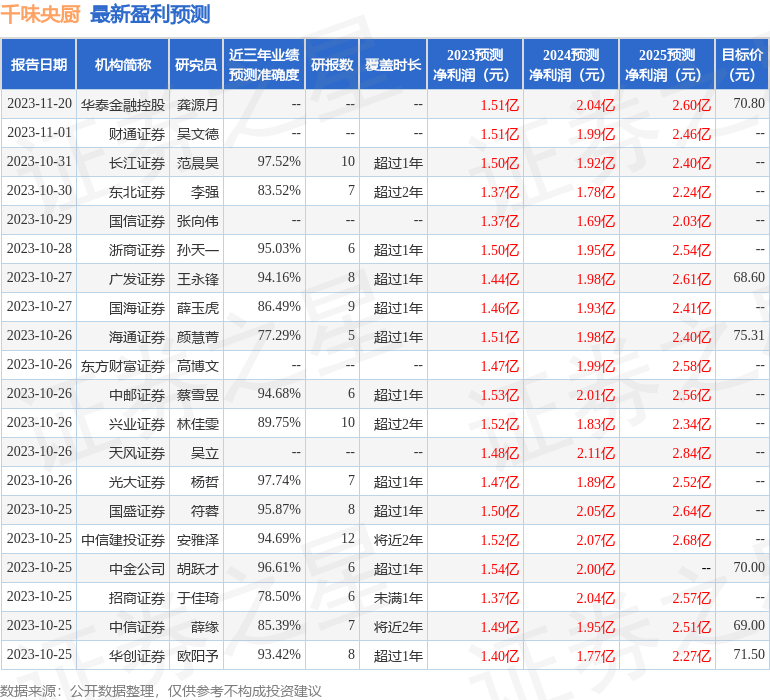Click target price 70.00

click(749, 567)
